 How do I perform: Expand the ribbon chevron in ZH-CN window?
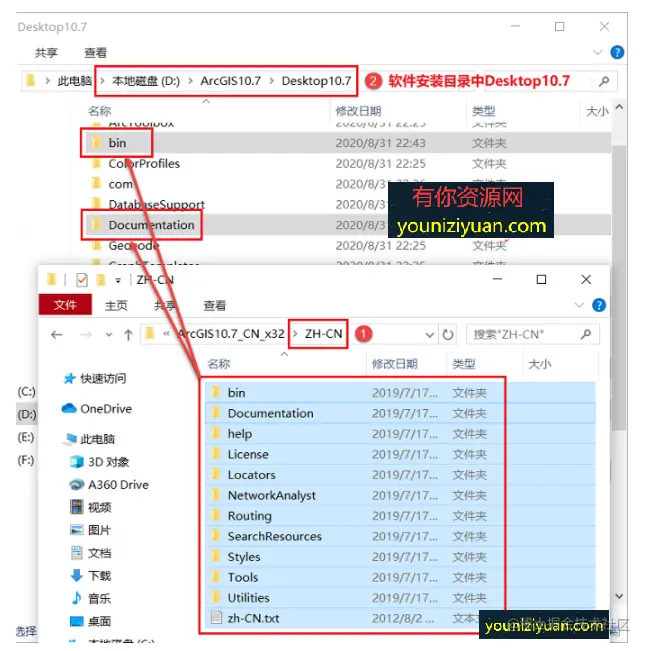click(x=579, y=306)
